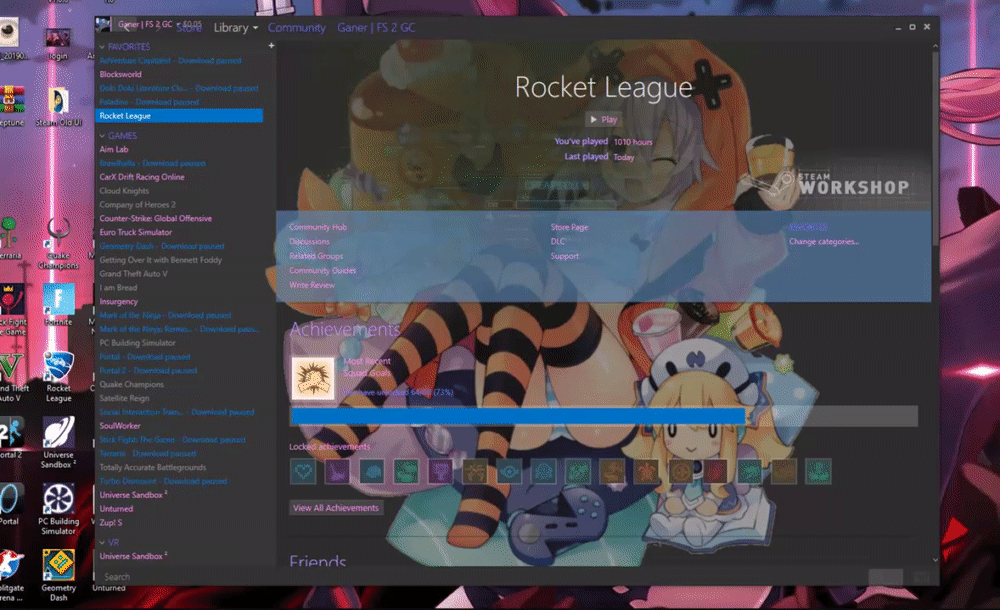Image resolution: width=1000 pixels, height=610 pixels.
Task: Click the achievements progress bar
Action: pos(604,417)
